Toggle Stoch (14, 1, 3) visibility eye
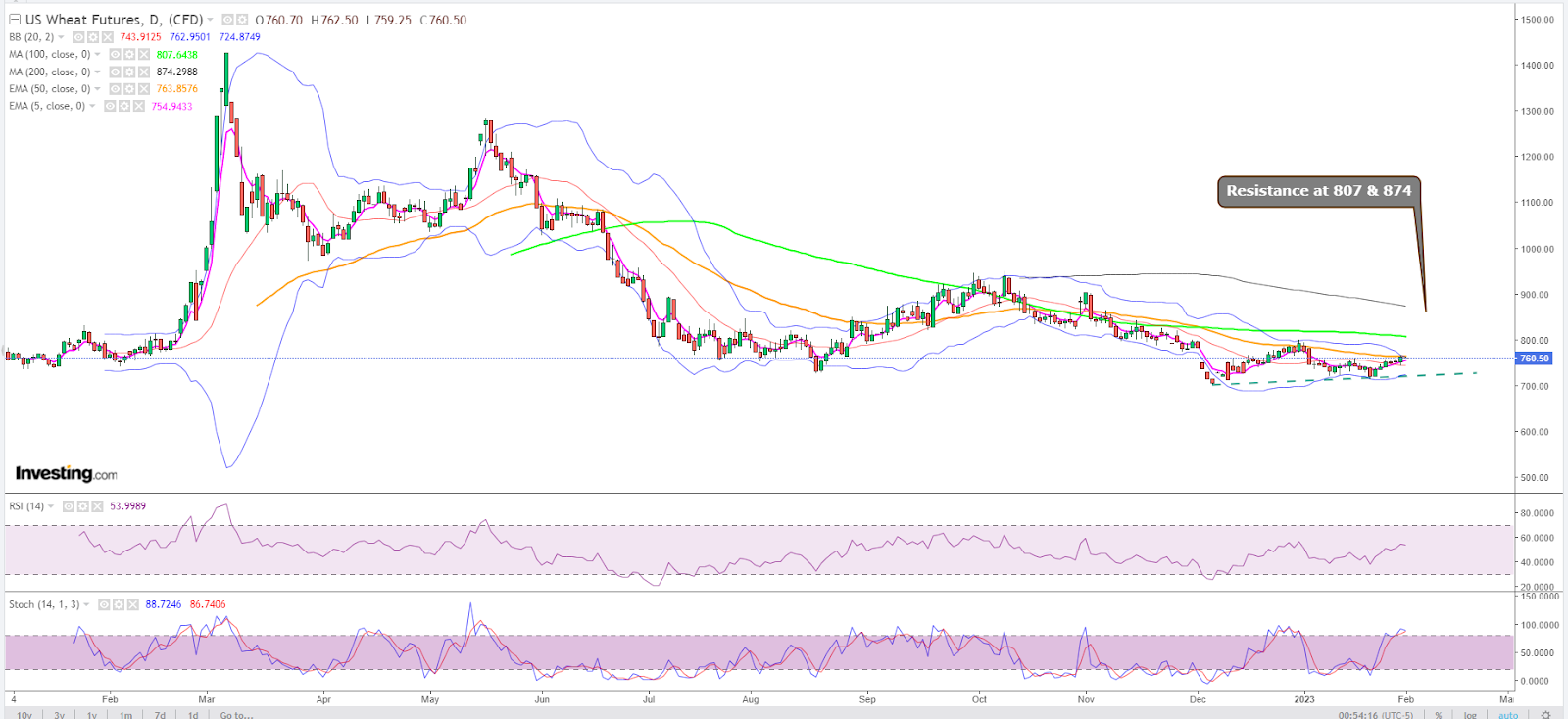This screenshot has width=1568, height=719. [x=104, y=604]
